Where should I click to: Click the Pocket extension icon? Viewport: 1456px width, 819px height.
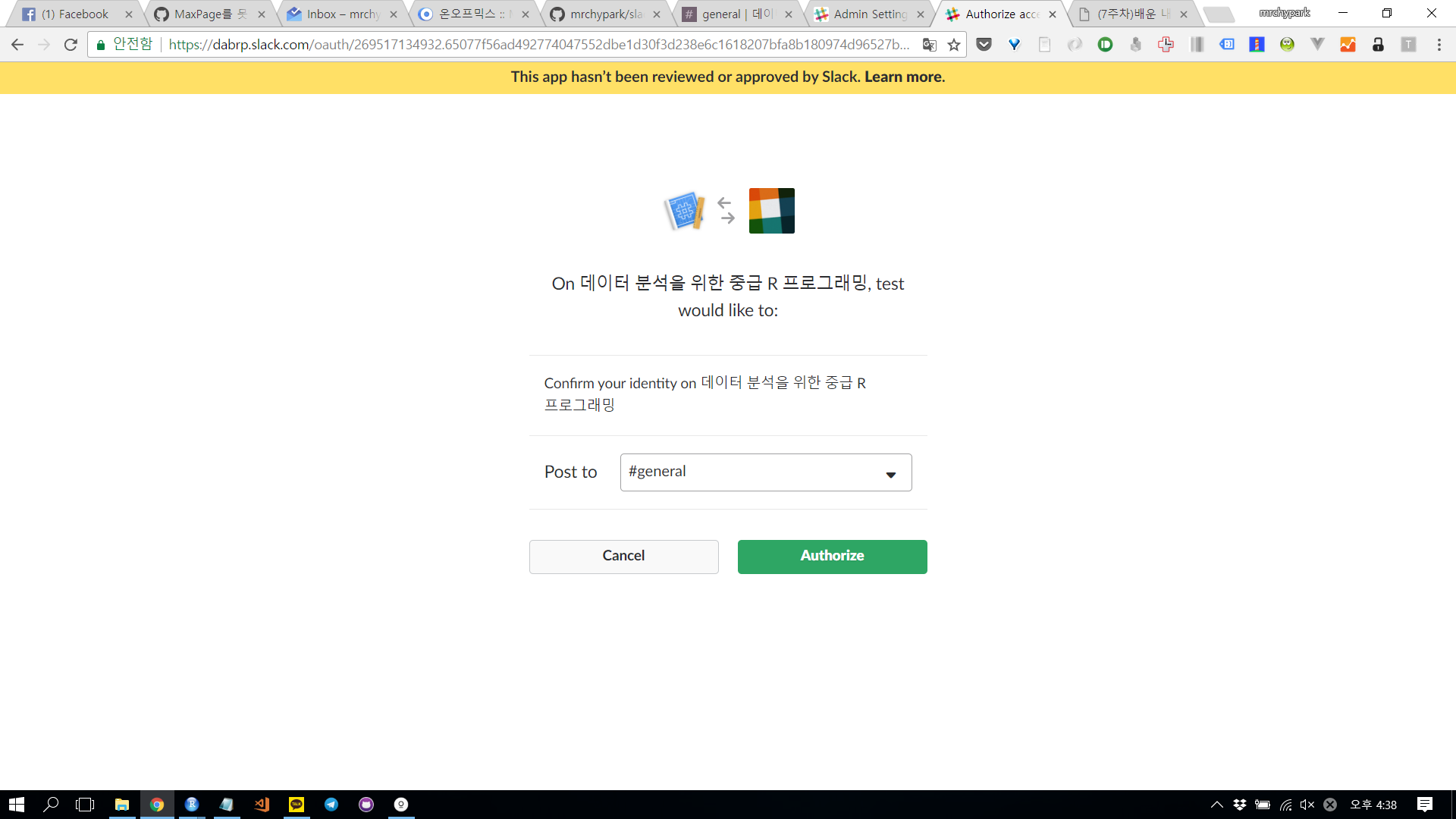click(984, 45)
